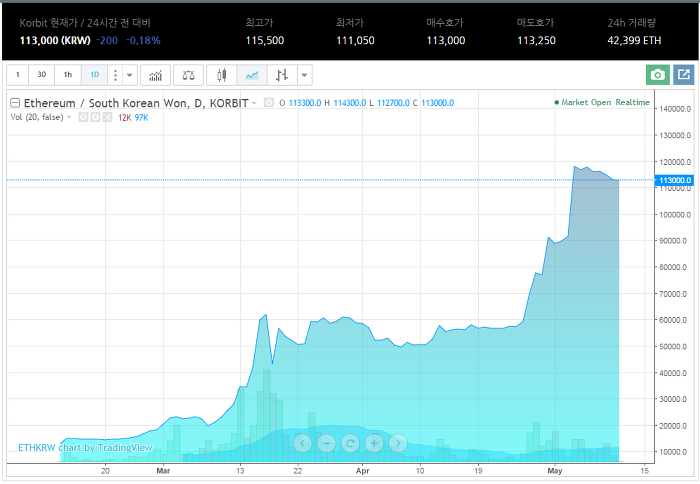This screenshot has width=700, height=484.
Task: Toggle visibility eye of Ethereum series
Action: point(269,103)
